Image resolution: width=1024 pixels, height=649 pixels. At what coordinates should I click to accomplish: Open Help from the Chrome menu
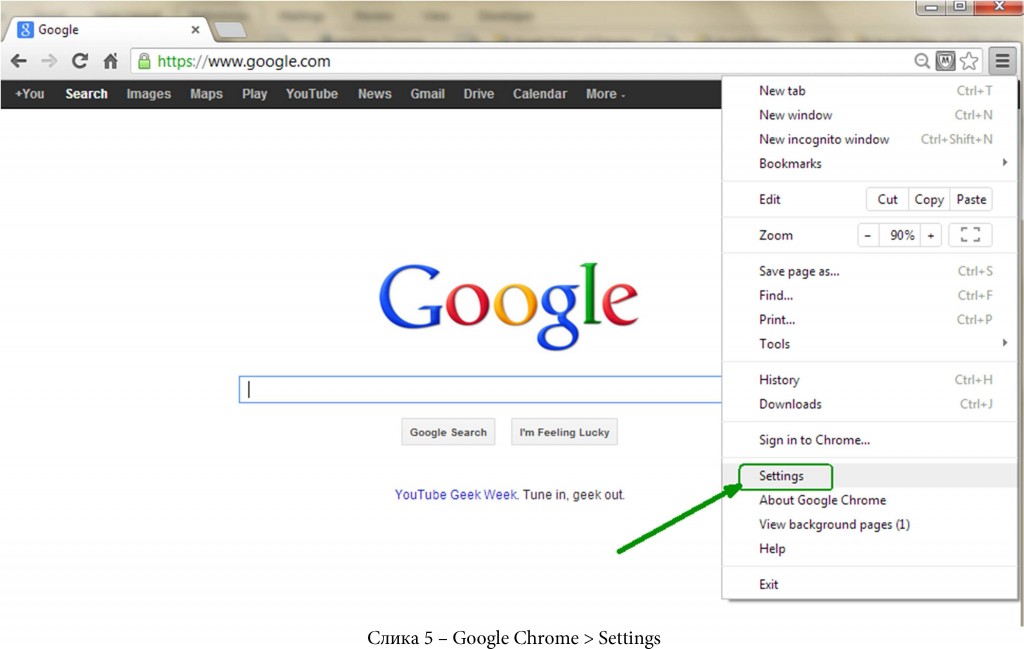pyautogui.click(x=870, y=548)
